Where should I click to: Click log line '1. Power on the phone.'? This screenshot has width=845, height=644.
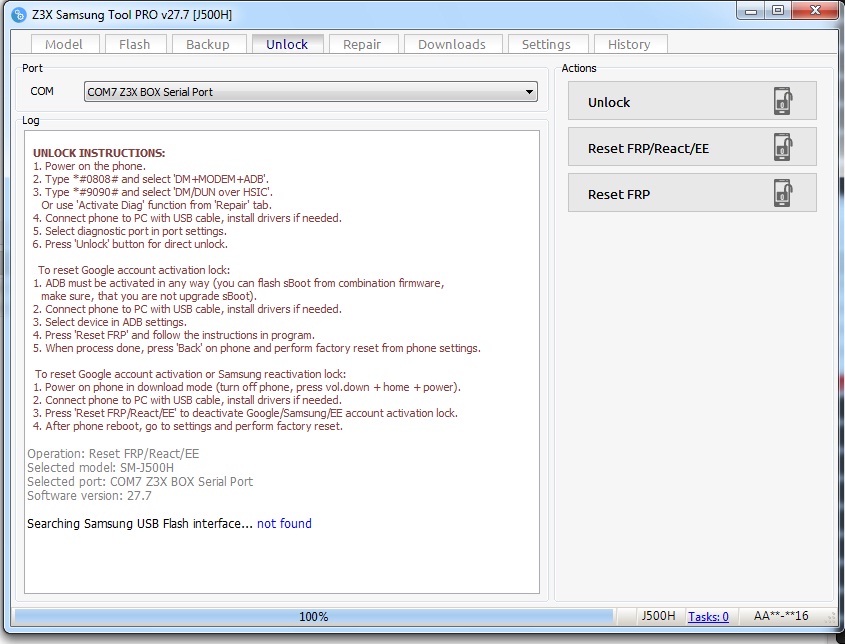(89, 166)
